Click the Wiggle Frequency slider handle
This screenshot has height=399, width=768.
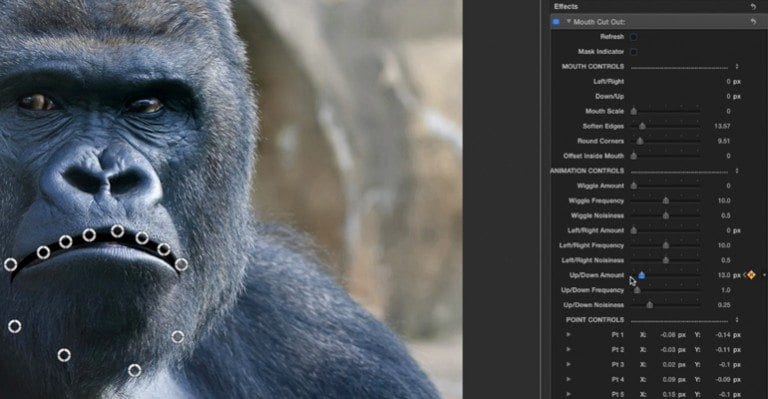pyautogui.click(x=666, y=201)
